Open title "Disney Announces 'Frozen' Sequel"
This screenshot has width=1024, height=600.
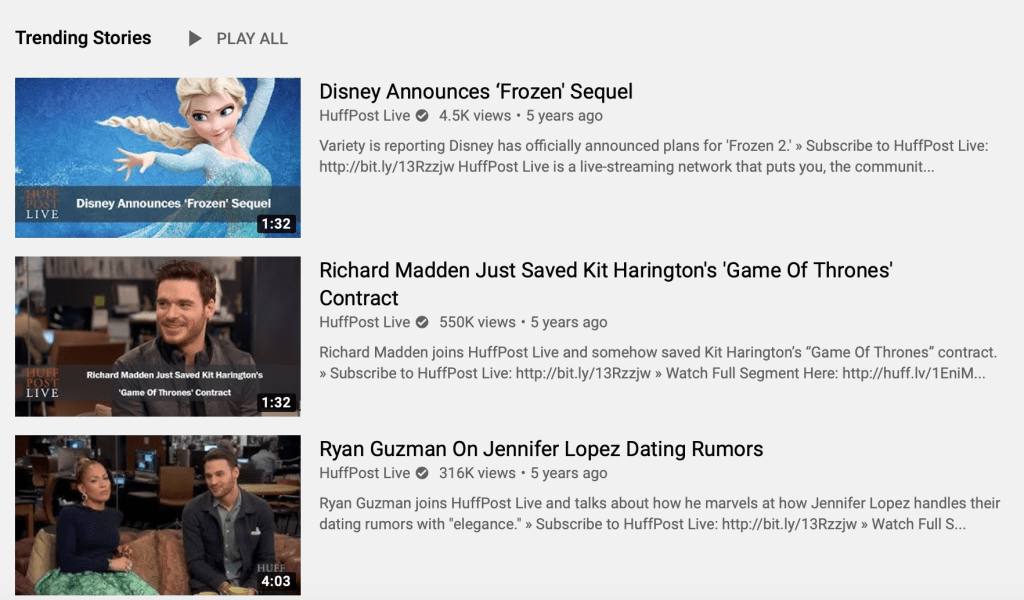475,92
